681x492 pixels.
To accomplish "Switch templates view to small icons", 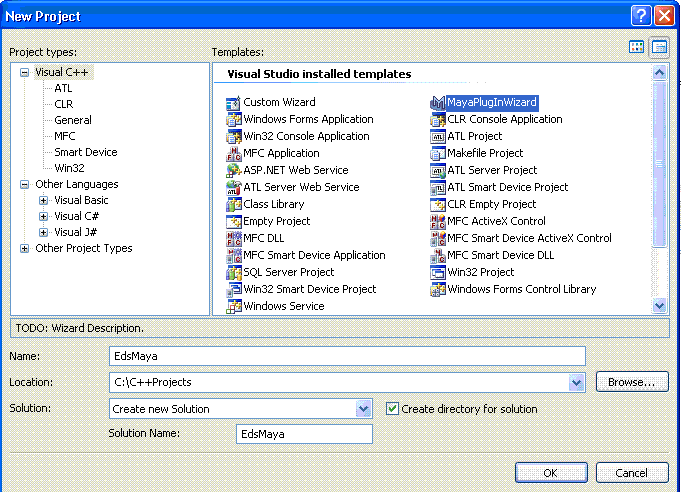I will point(659,47).
